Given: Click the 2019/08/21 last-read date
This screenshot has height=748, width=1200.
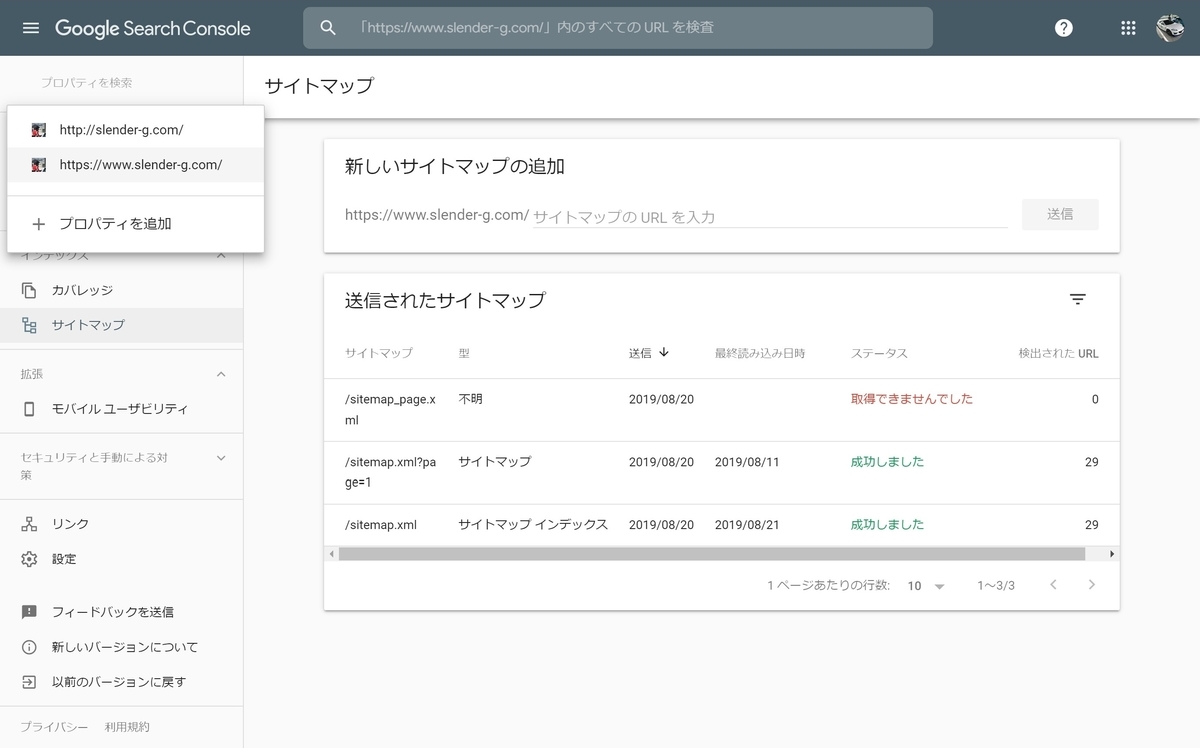Looking at the screenshot, I should (x=747, y=525).
